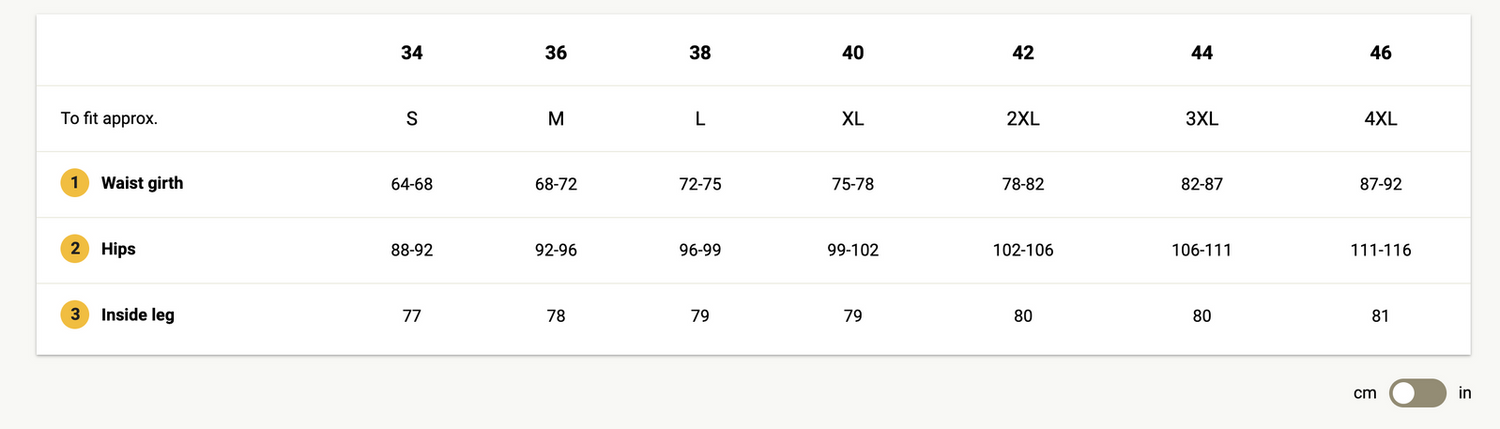Click the yellow number 2 badge

[x=75, y=250]
